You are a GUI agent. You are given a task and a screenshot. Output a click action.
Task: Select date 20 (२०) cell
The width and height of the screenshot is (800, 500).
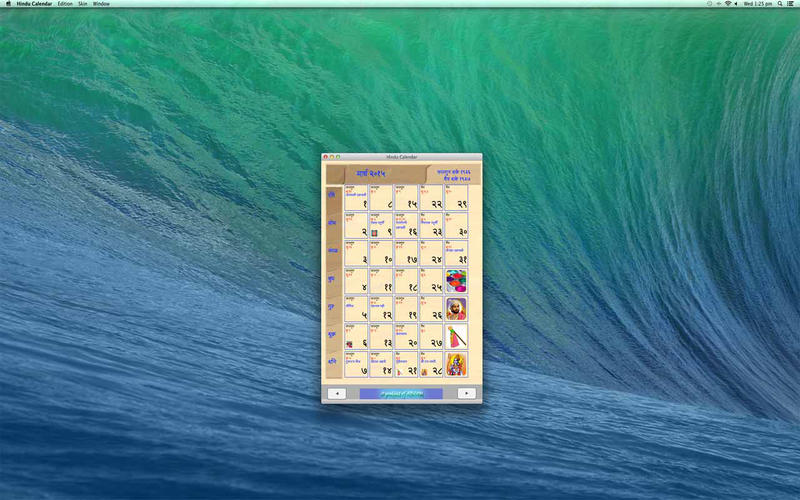pos(406,336)
